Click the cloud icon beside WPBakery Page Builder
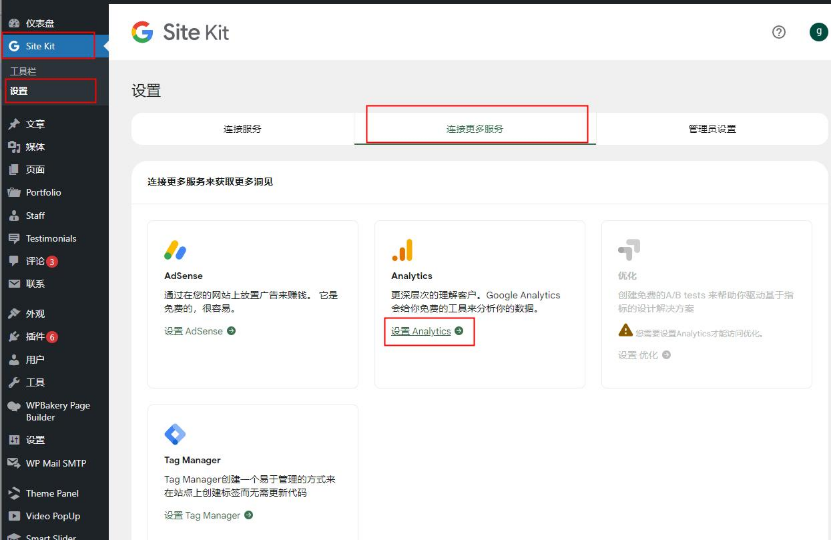The image size is (831, 540). coord(14,406)
